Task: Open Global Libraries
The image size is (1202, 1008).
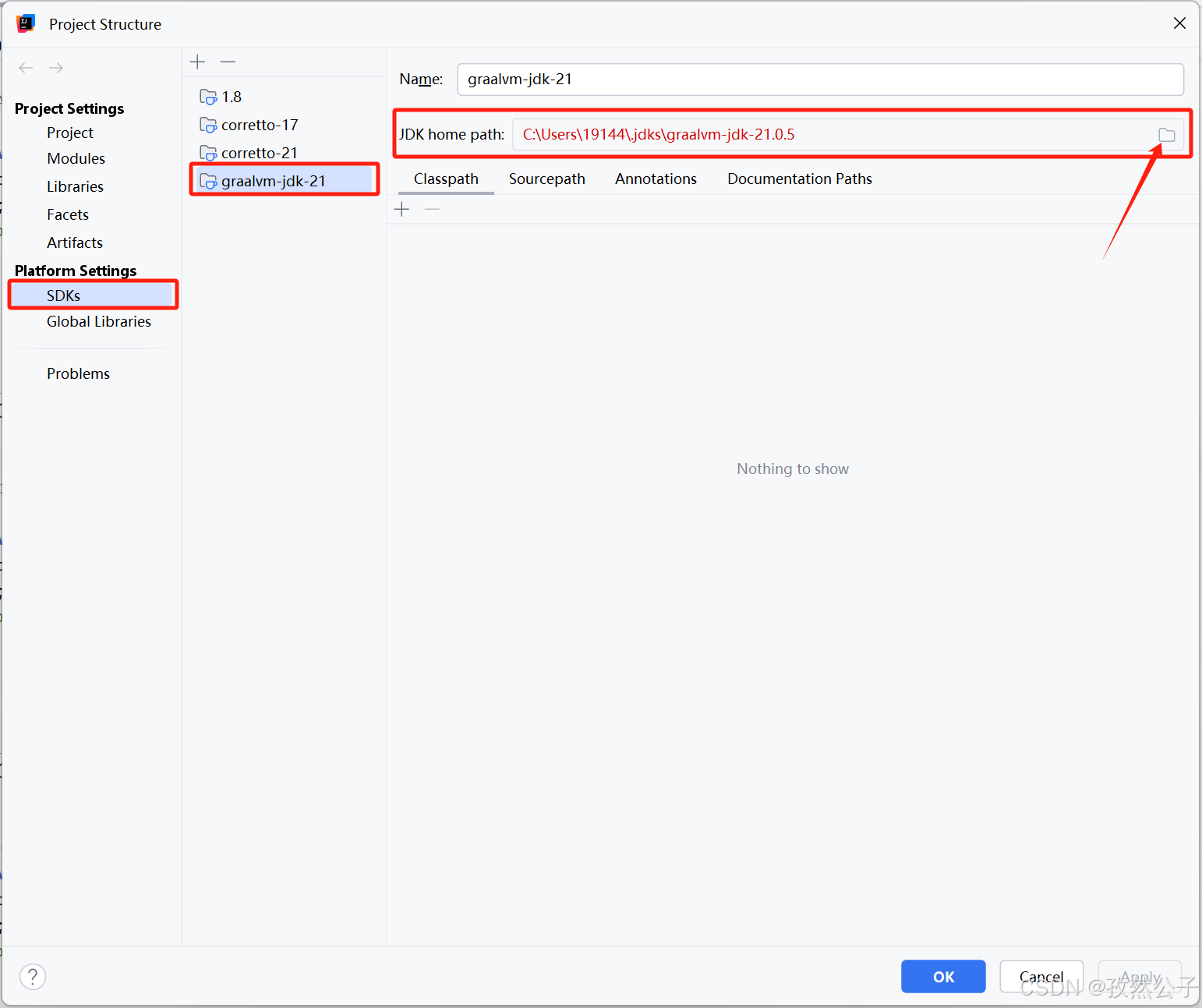Action: 99,321
